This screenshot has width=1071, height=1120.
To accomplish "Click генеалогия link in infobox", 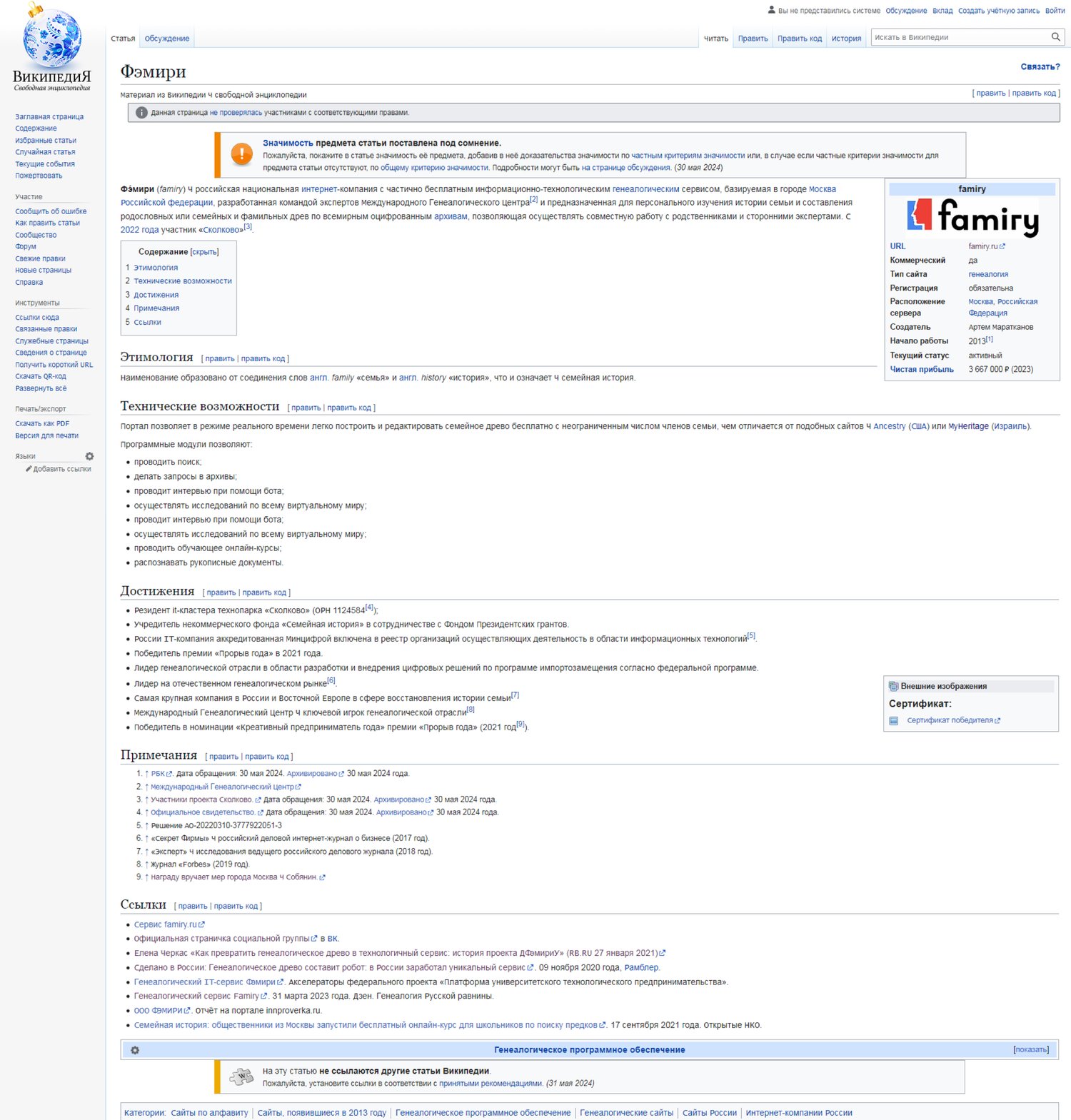I will tap(988, 274).
